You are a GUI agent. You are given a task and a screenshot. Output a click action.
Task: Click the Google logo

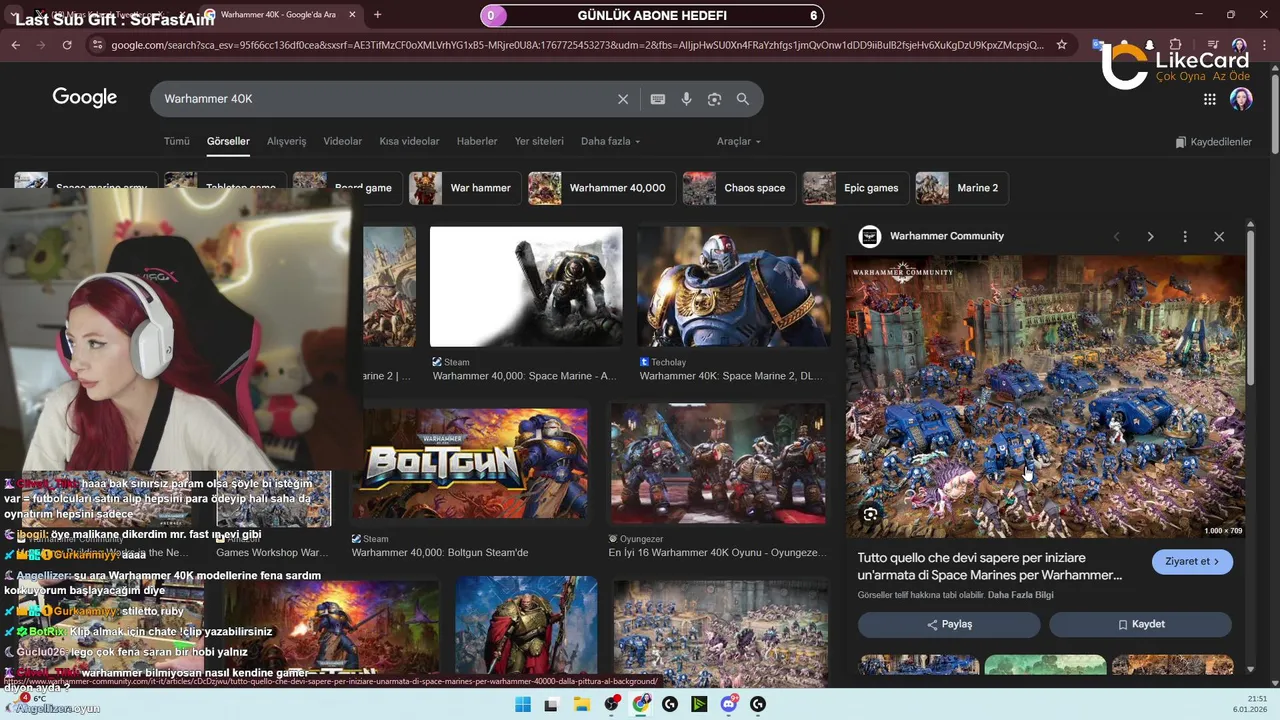point(85,98)
